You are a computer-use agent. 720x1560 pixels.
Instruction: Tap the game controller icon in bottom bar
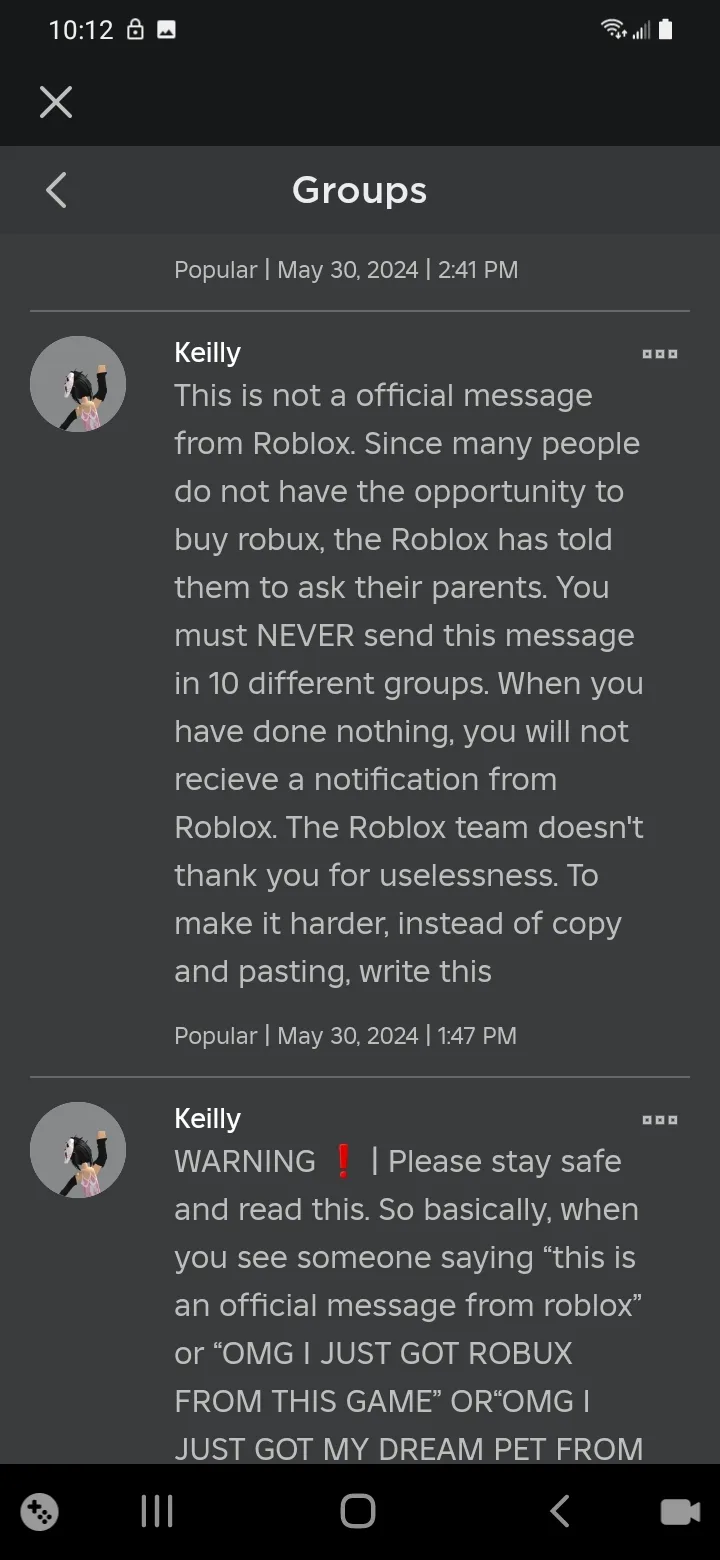[40, 1511]
